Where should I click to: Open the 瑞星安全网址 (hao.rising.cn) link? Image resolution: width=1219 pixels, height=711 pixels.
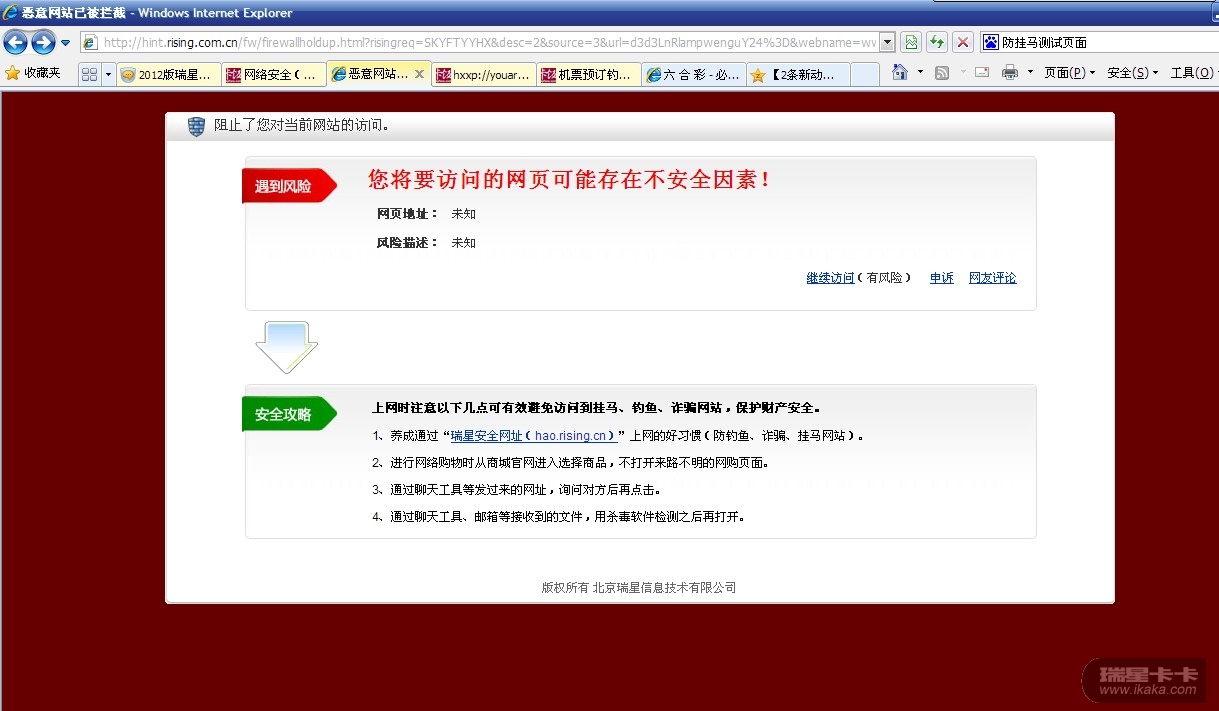click(533, 436)
